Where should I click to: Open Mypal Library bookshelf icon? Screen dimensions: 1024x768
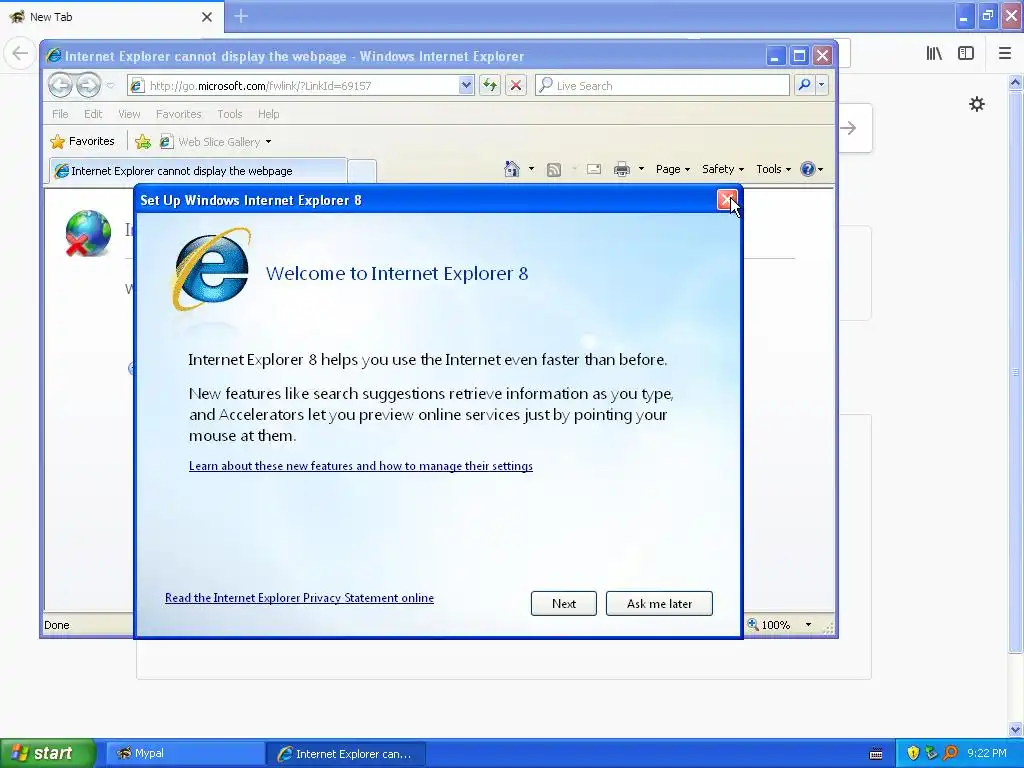point(934,54)
